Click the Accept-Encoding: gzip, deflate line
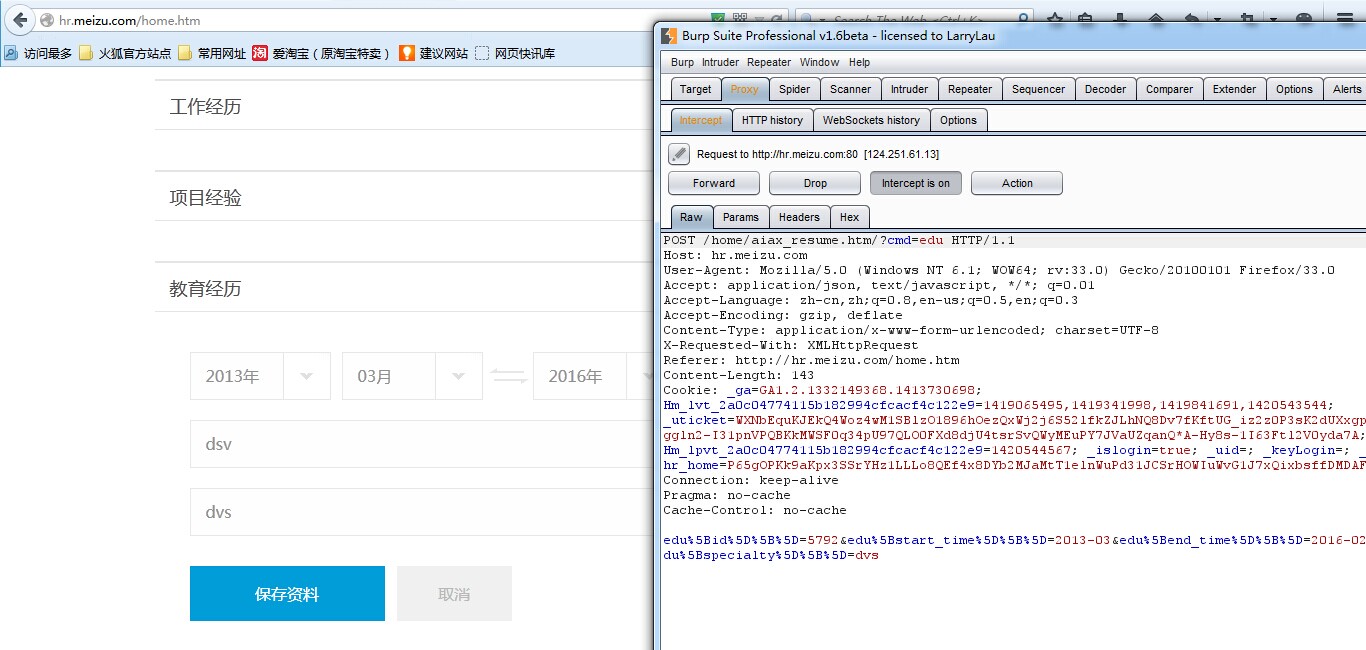 pos(783,315)
